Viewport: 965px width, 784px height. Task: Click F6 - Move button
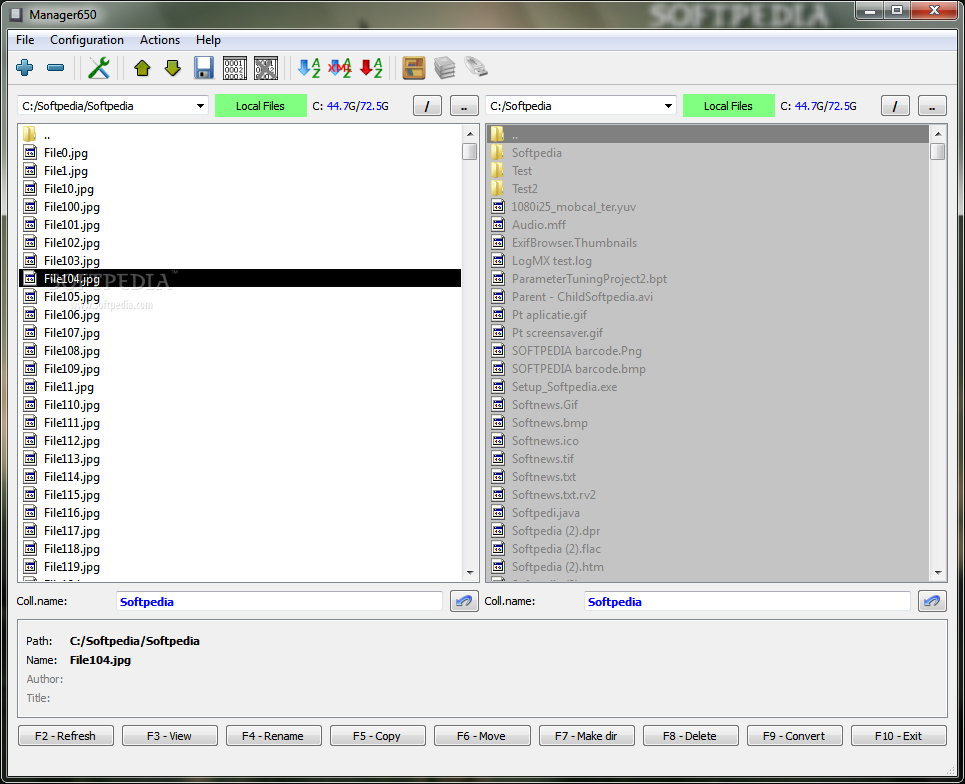(482, 736)
